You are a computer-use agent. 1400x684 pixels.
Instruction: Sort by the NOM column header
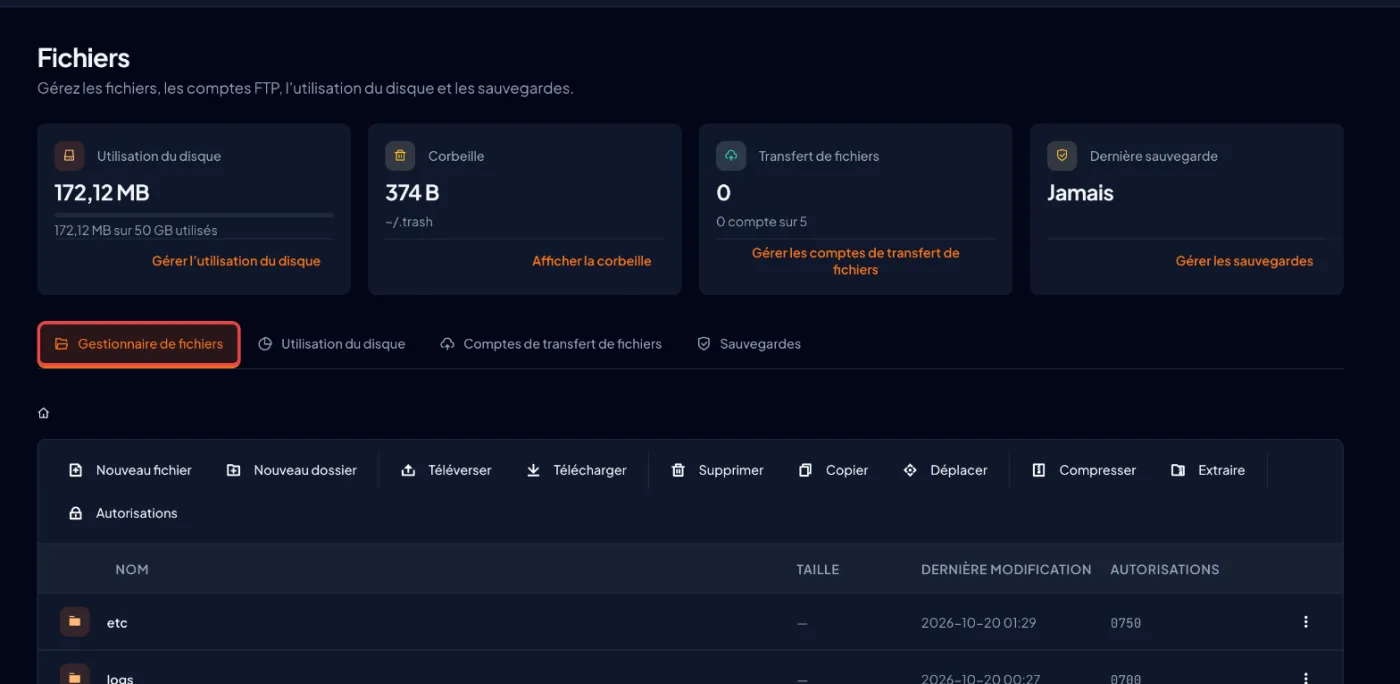tap(132, 569)
